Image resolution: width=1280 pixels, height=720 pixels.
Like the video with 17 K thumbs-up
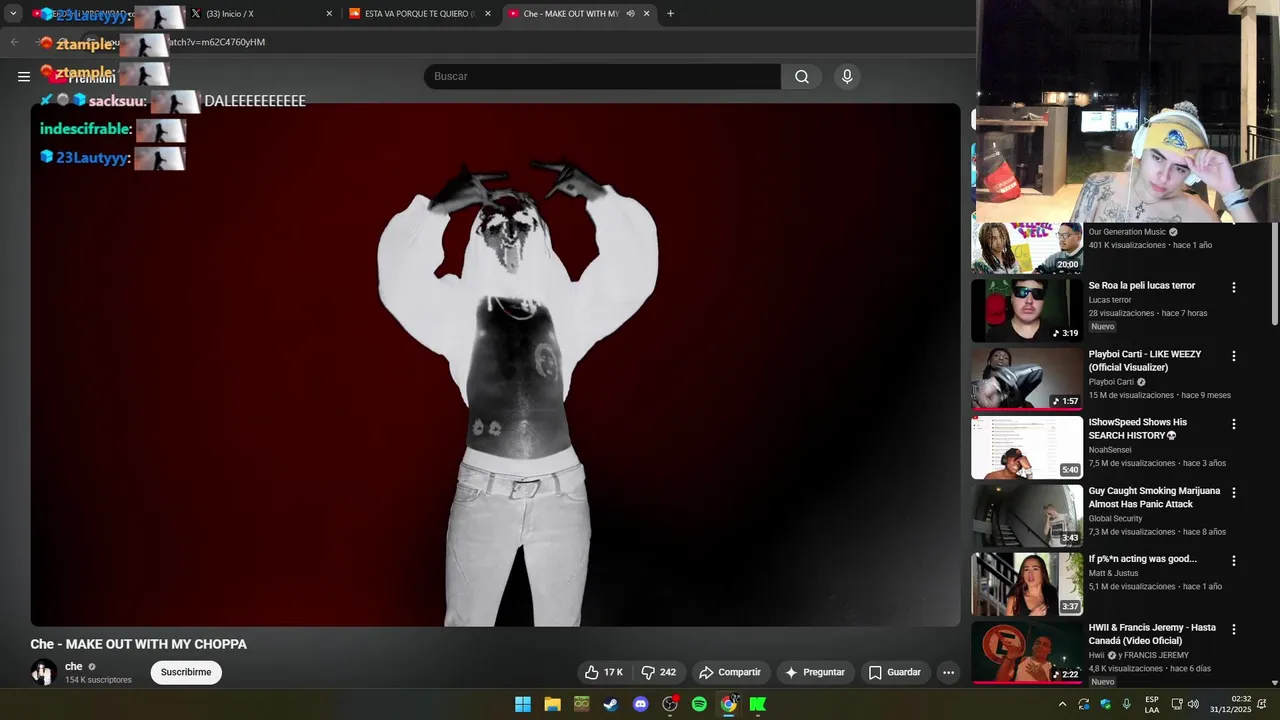tap(604, 672)
